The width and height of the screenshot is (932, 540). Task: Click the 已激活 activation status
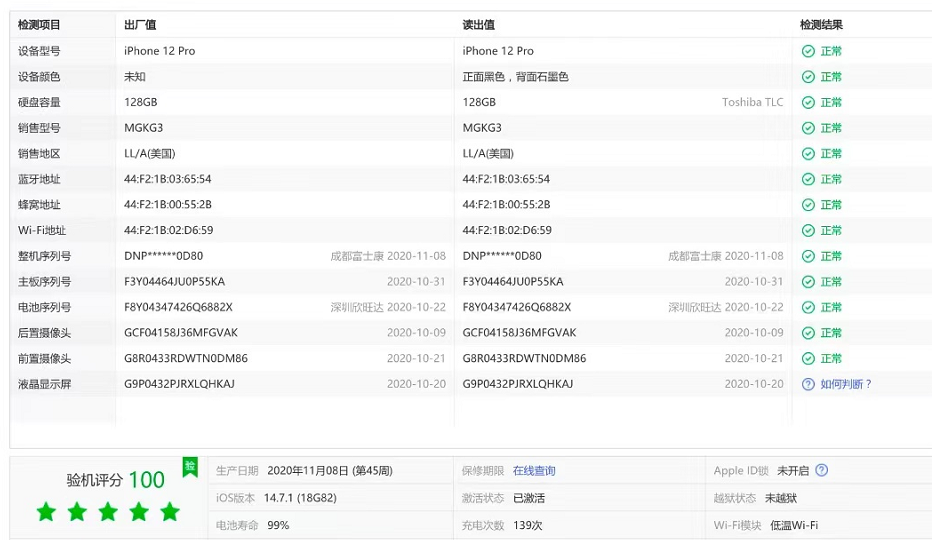[529, 498]
